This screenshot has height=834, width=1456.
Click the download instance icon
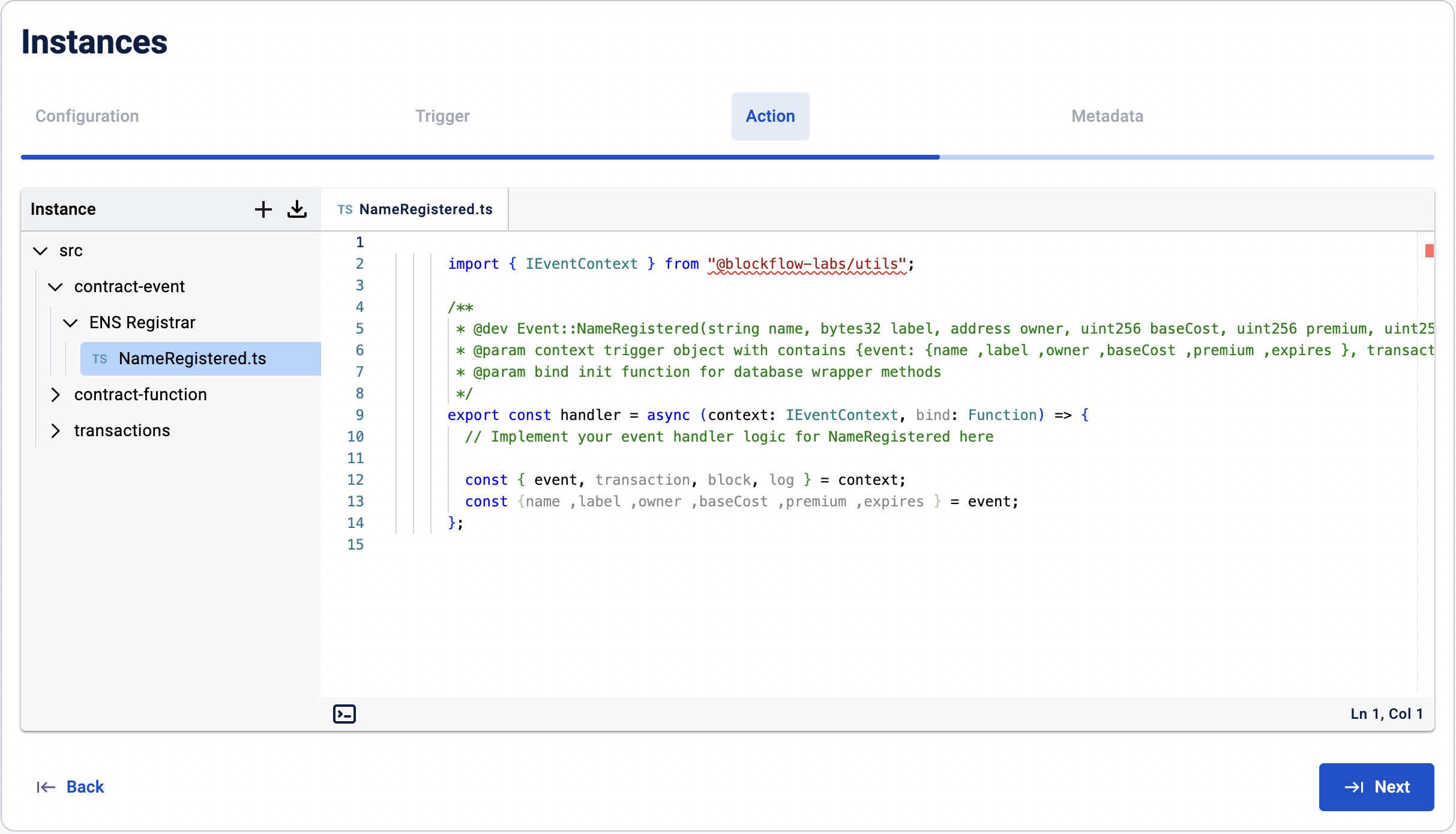[297, 209]
